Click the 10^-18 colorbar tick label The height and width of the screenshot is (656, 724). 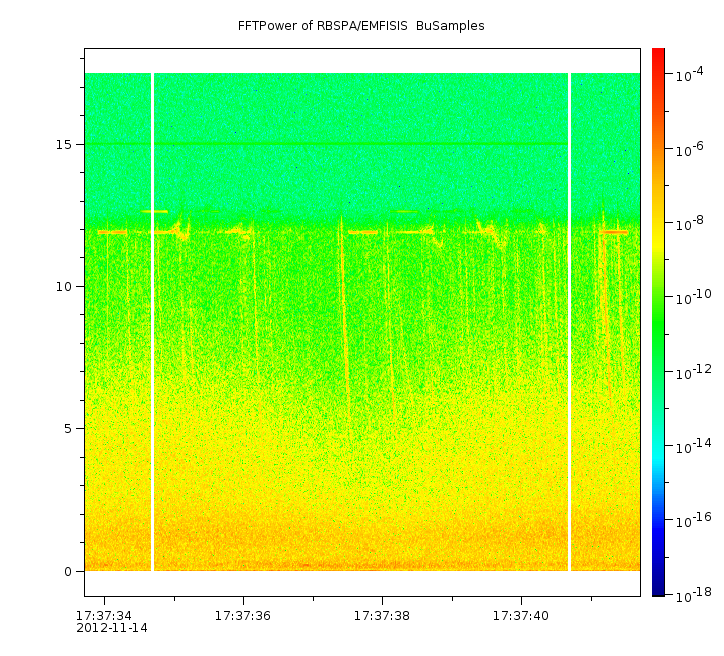690,594
